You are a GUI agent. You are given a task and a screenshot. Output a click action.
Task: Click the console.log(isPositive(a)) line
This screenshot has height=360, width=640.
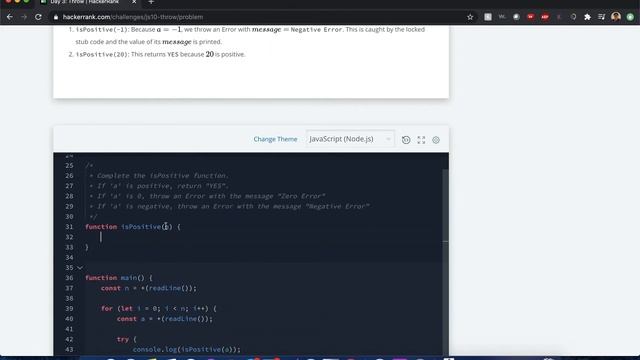click(x=187, y=349)
